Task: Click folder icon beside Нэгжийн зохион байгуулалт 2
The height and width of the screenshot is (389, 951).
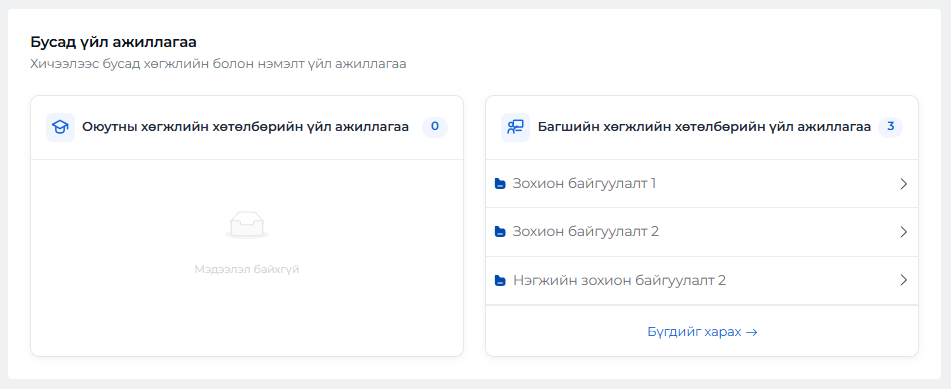Action: [x=500, y=280]
